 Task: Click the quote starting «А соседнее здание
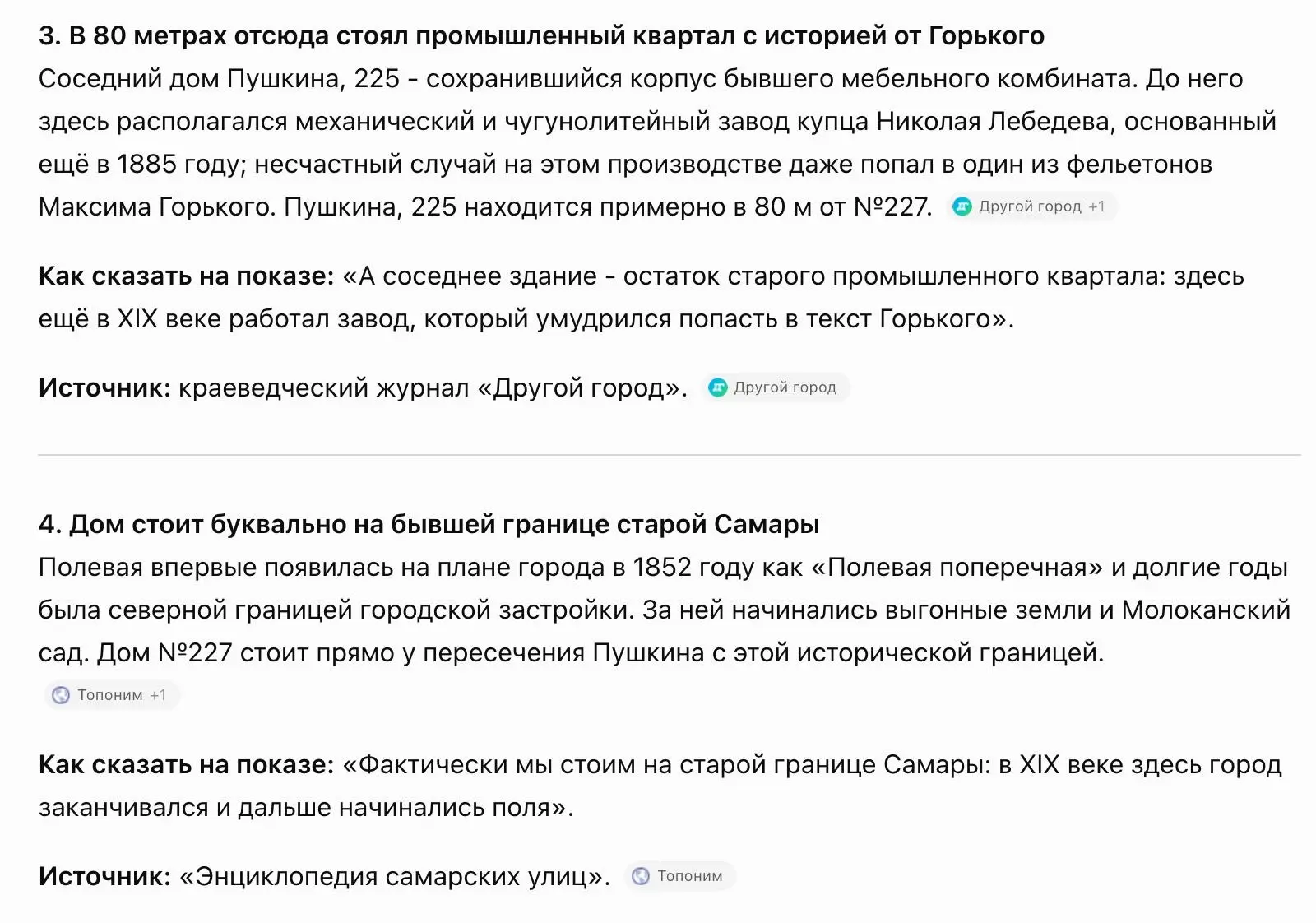642,297
